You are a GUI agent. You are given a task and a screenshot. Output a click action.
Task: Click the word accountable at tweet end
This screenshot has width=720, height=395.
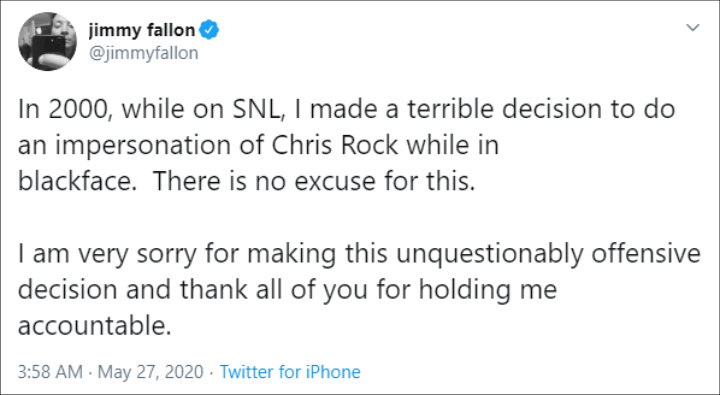pyautogui.click(x=94, y=325)
